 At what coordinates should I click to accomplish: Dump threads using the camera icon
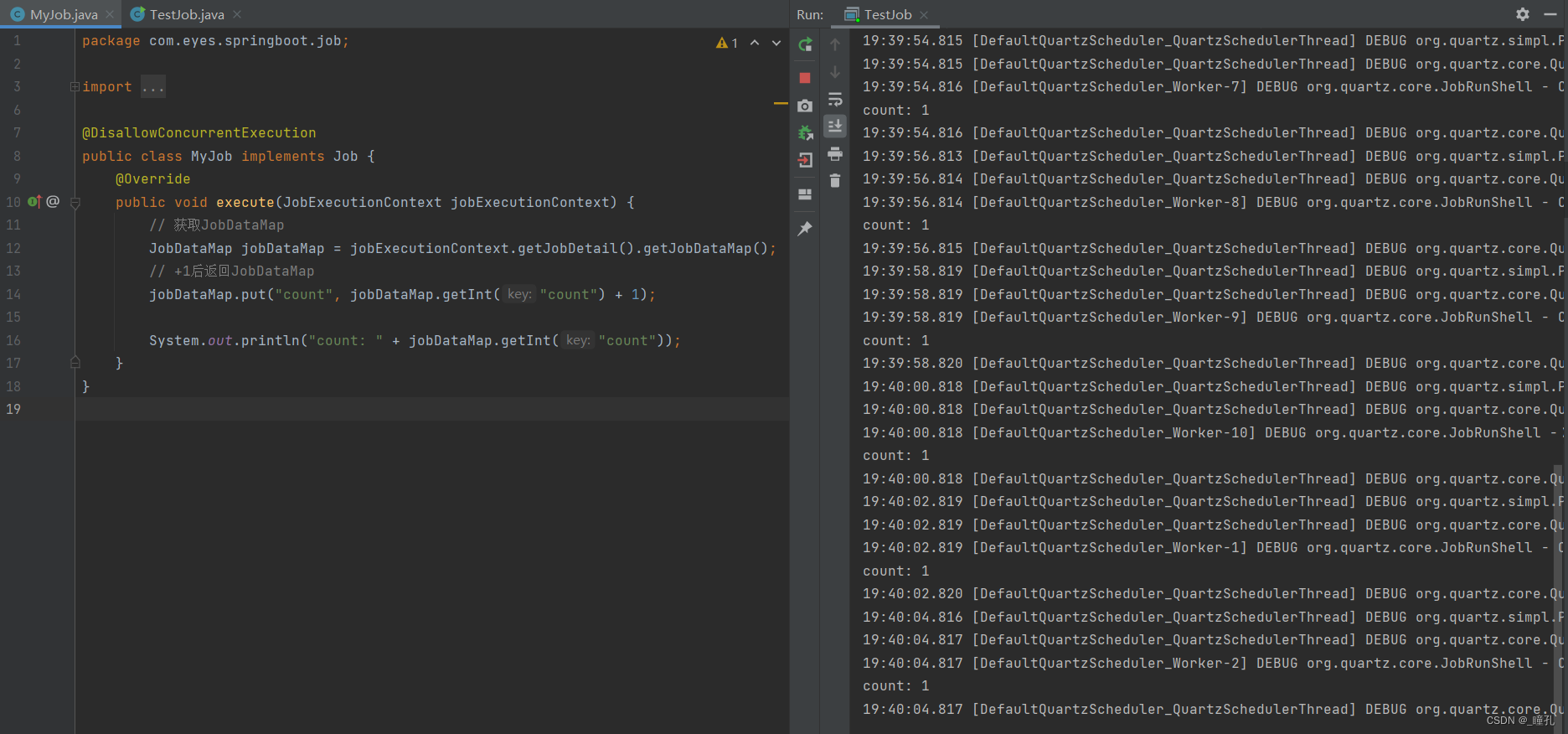pos(805,106)
